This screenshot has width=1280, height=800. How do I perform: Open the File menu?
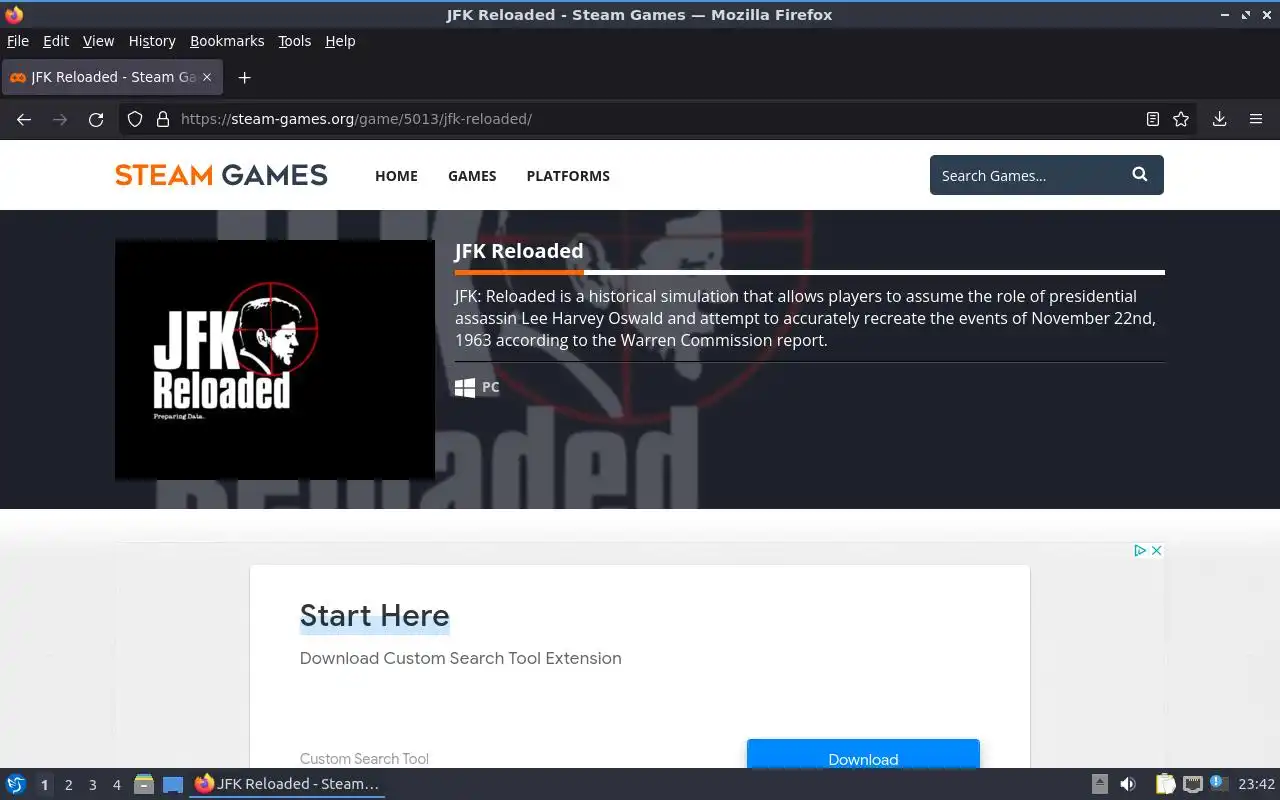18,41
